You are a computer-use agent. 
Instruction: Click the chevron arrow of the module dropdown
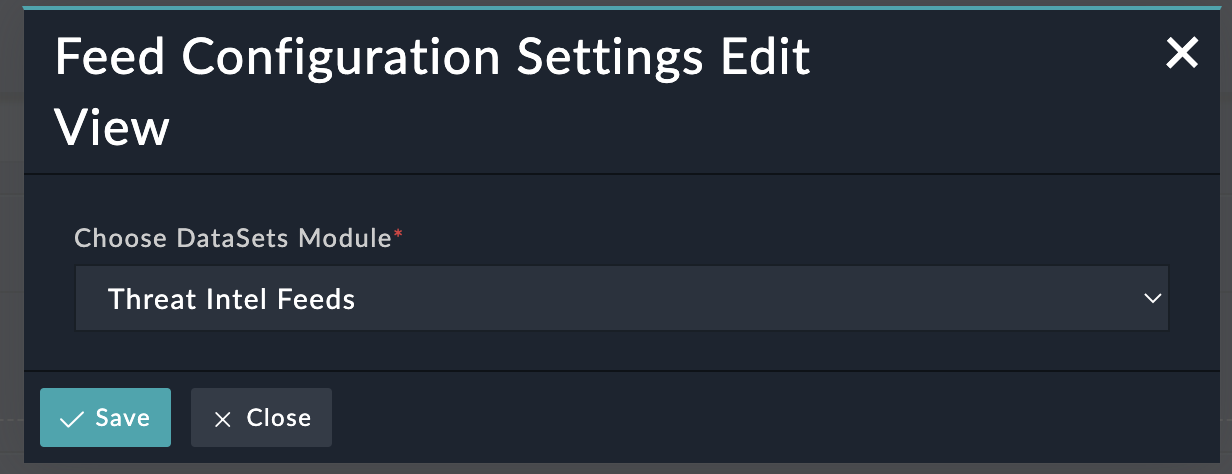coord(1152,298)
